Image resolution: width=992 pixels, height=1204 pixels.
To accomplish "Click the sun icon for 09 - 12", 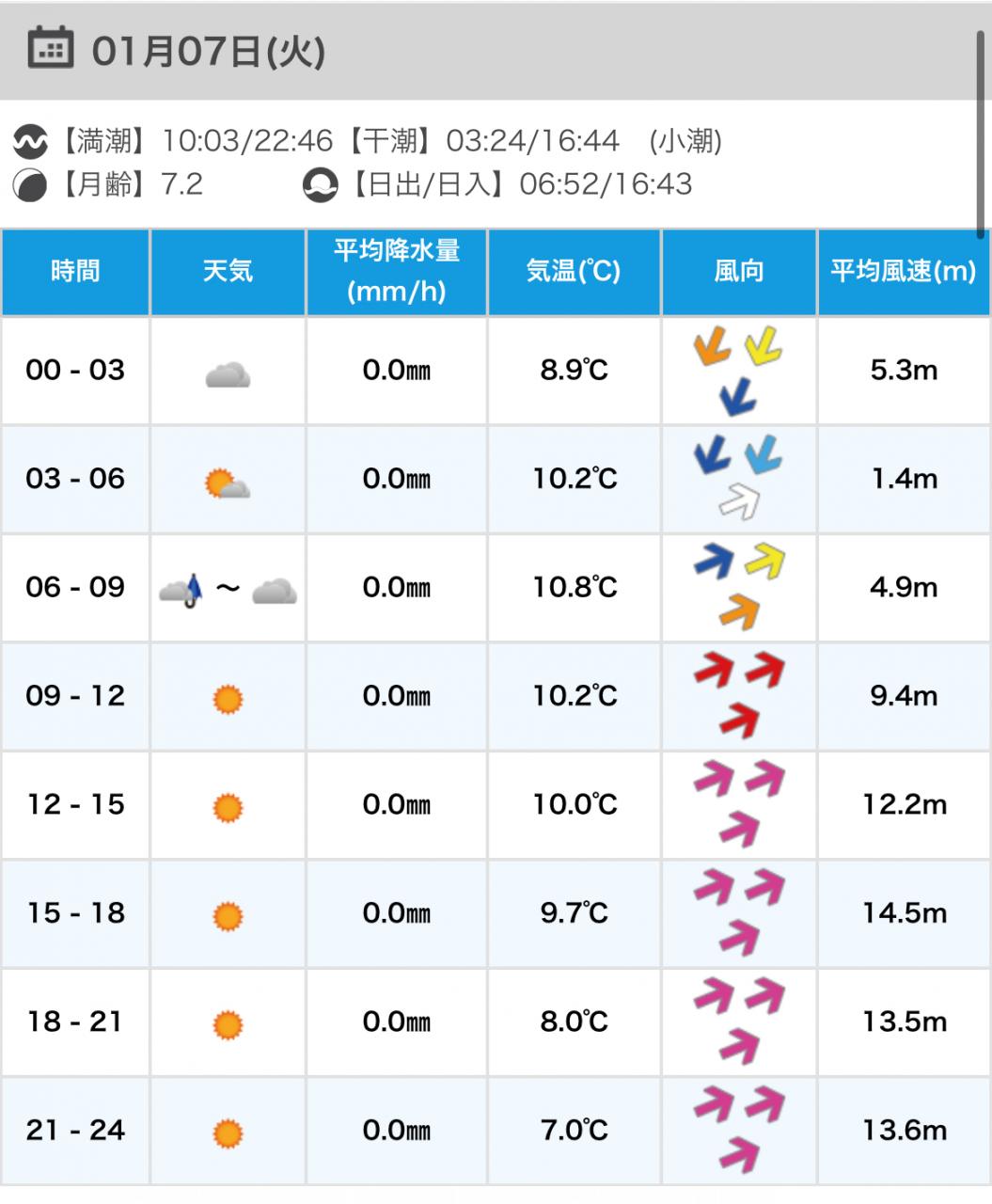I will click(x=228, y=699).
